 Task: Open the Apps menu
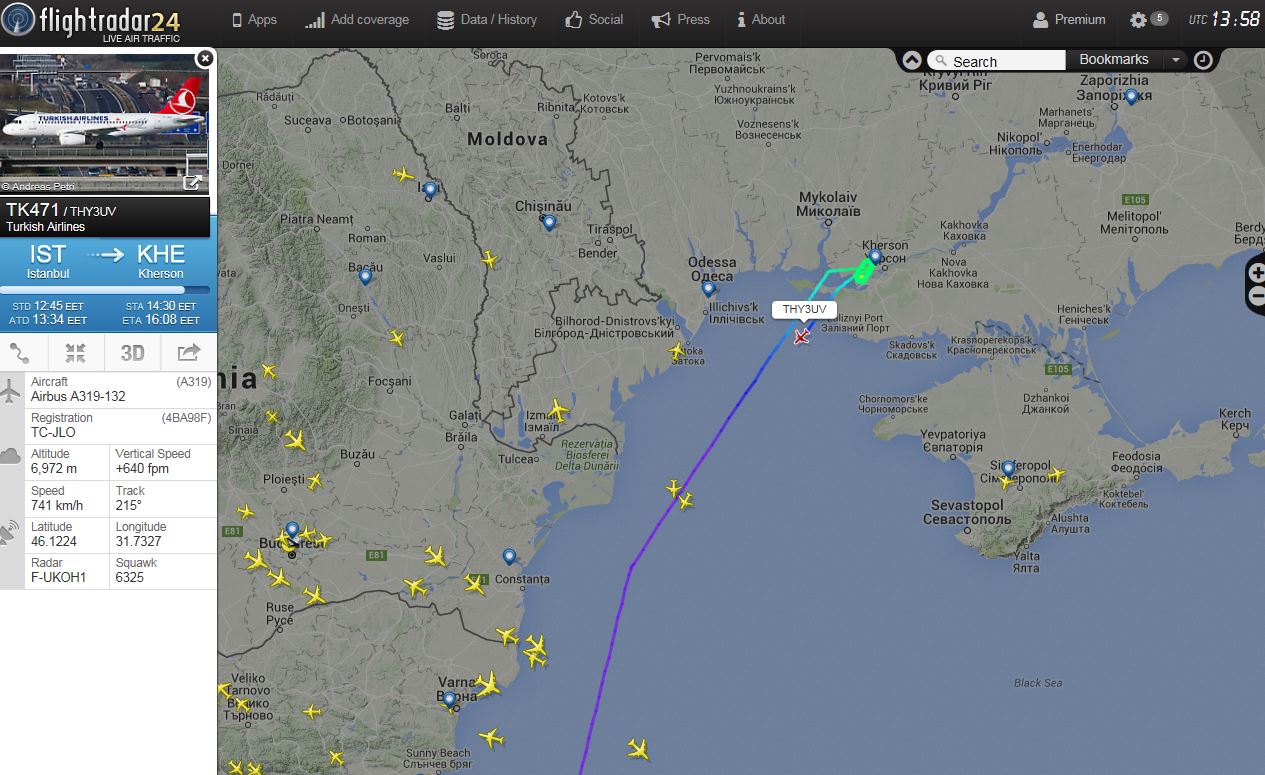(x=254, y=19)
